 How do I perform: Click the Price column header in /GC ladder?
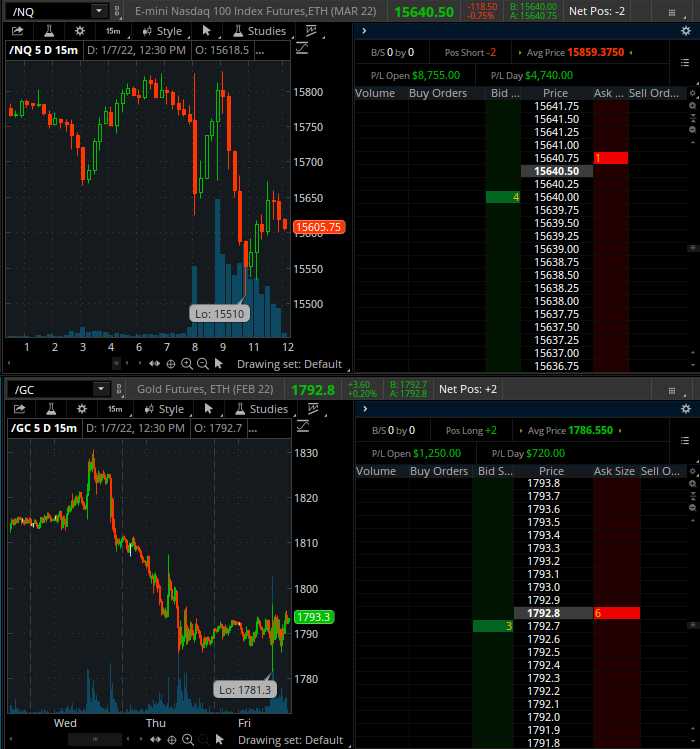552,471
